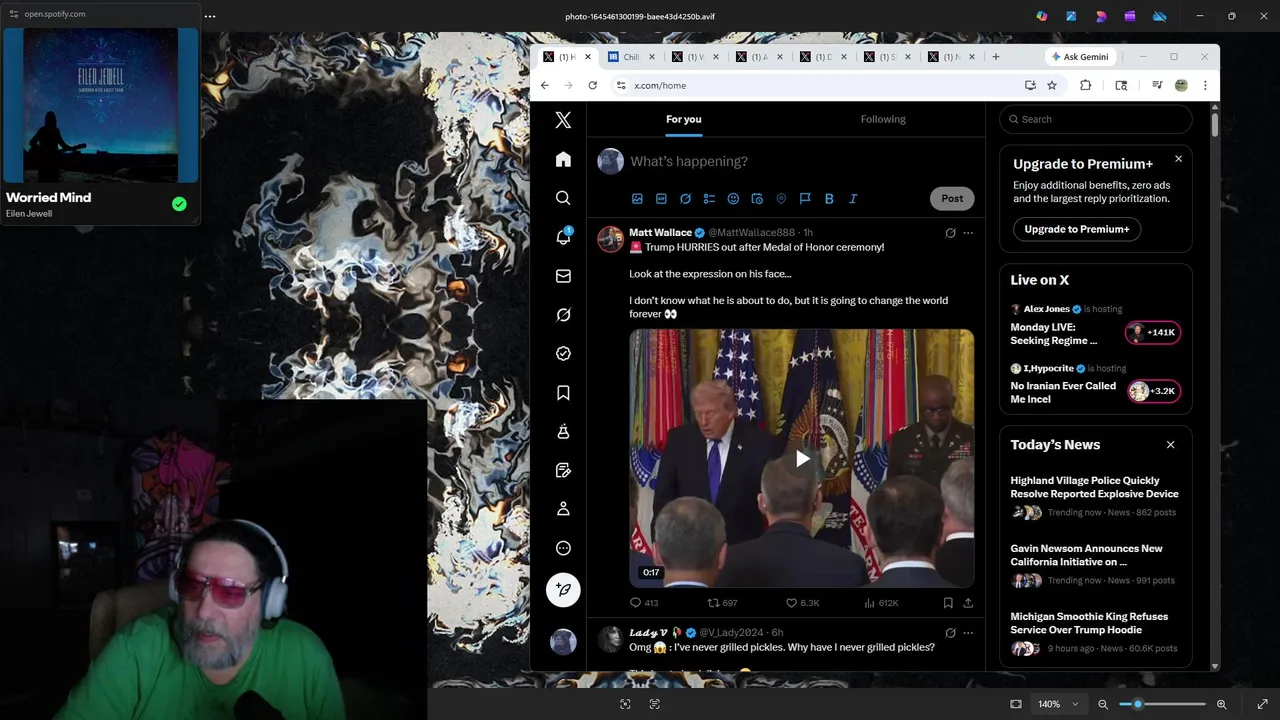
Task: Zoom in with magnifier plus icon
Action: point(1221,704)
